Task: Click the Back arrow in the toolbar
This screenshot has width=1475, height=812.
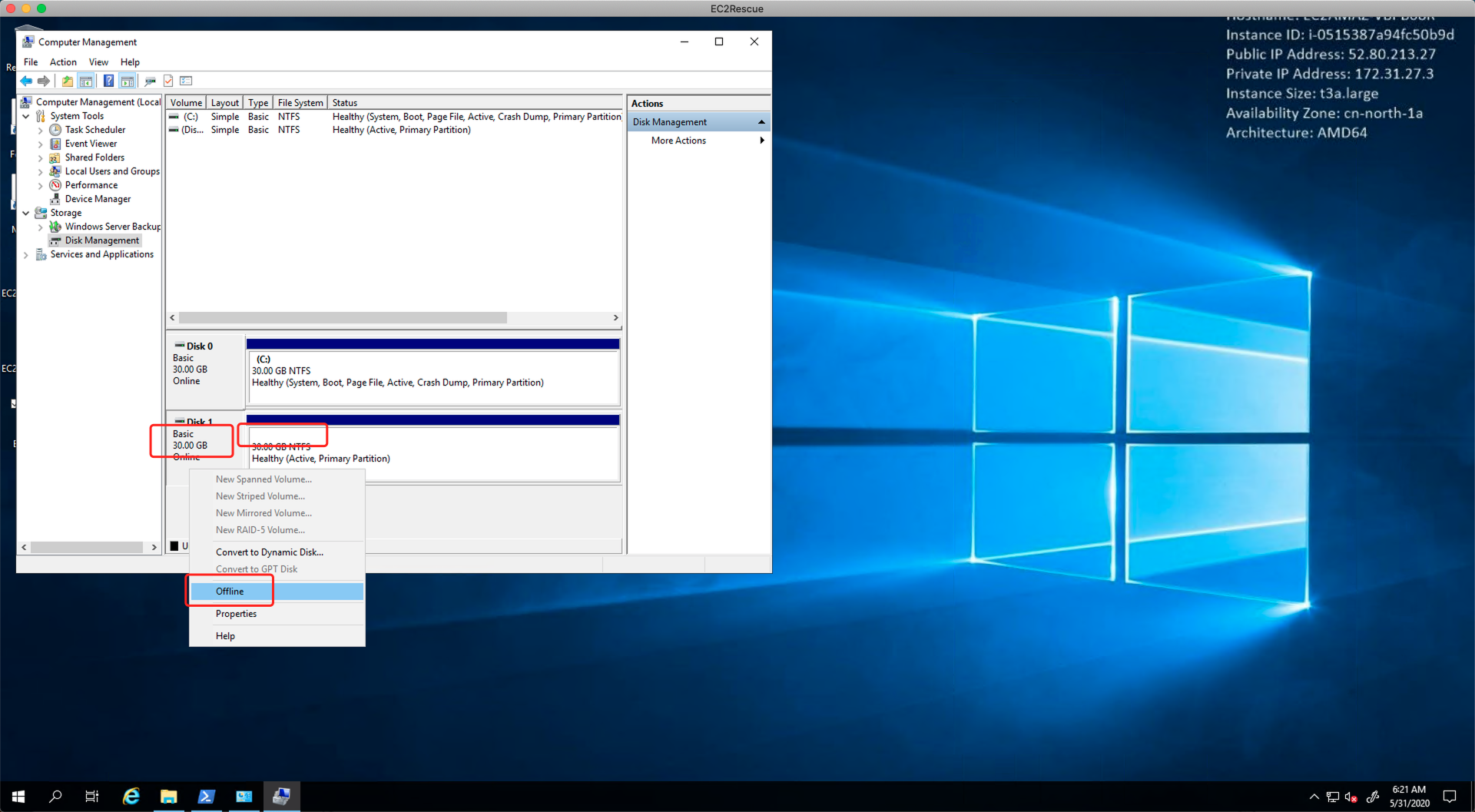Action: pos(27,81)
